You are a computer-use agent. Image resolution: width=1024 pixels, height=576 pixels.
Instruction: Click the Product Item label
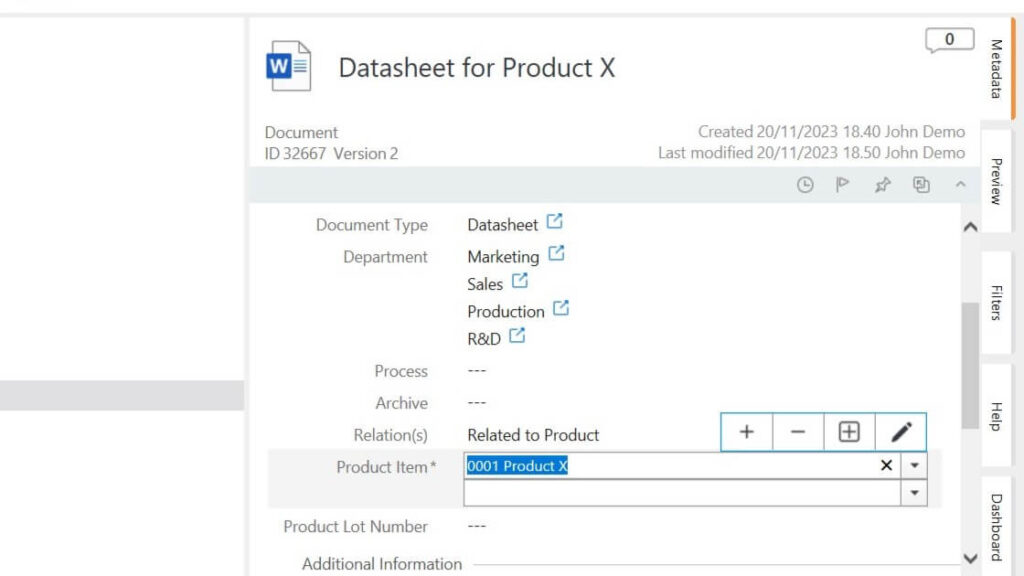pyautogui.click(x=386, y=467)
